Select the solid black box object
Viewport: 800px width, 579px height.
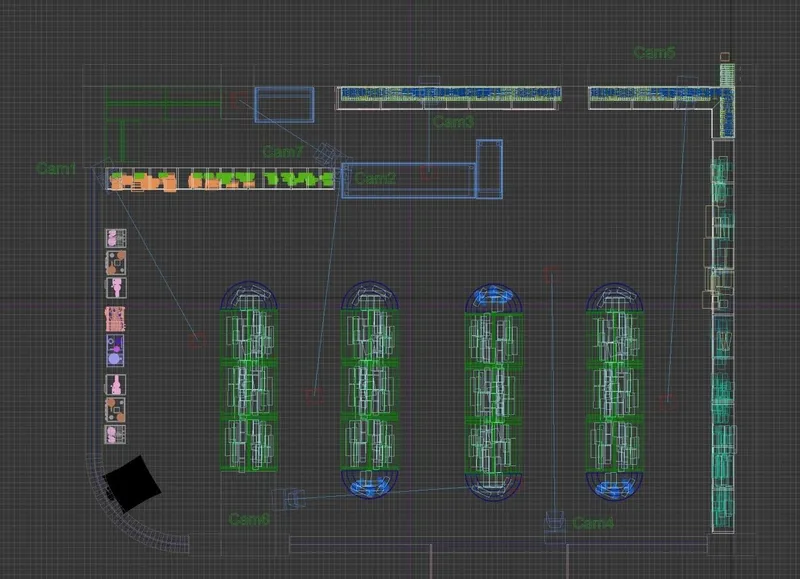(x=132, y=484)
